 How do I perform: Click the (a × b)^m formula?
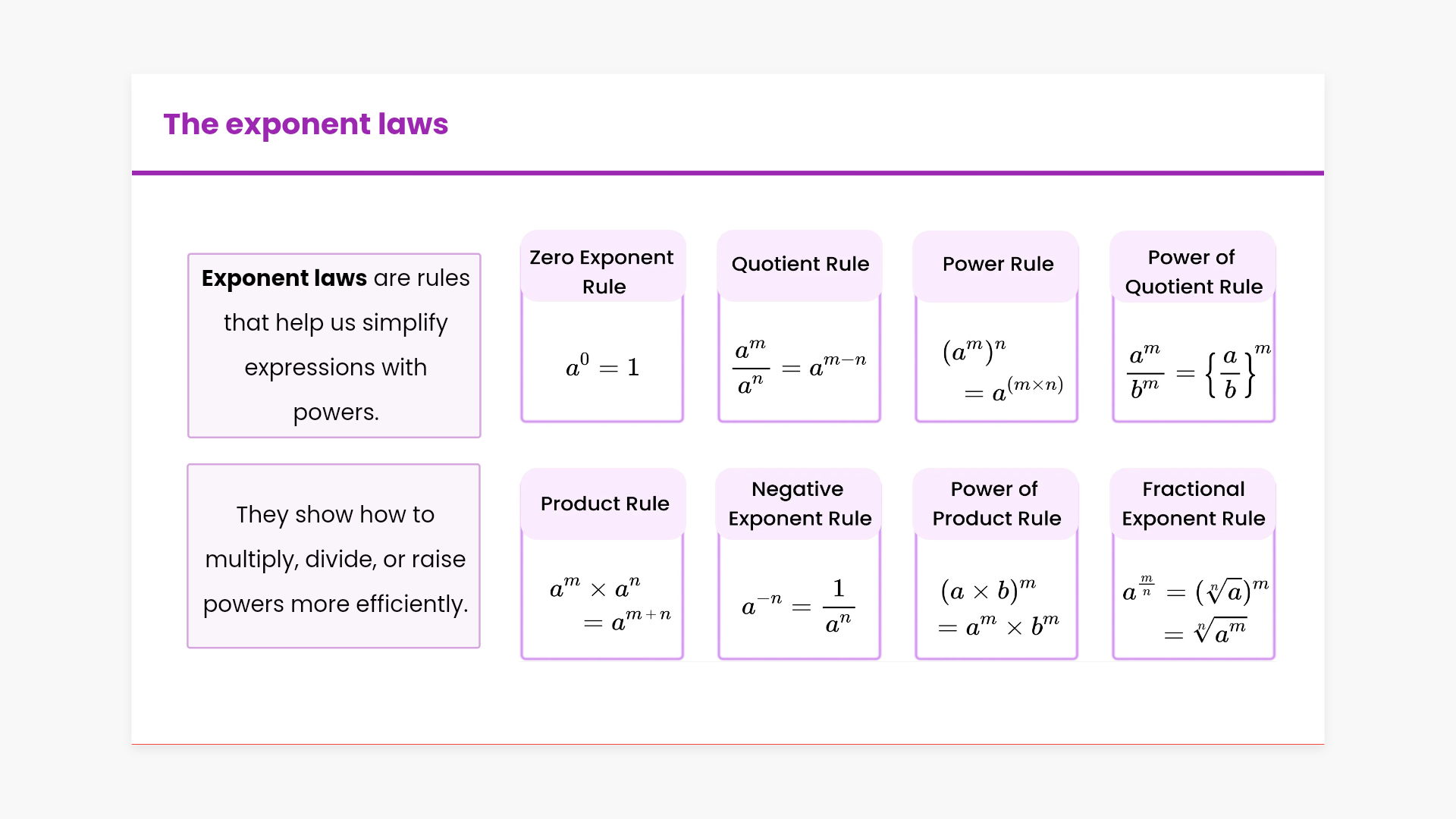(x=998, y=607)
